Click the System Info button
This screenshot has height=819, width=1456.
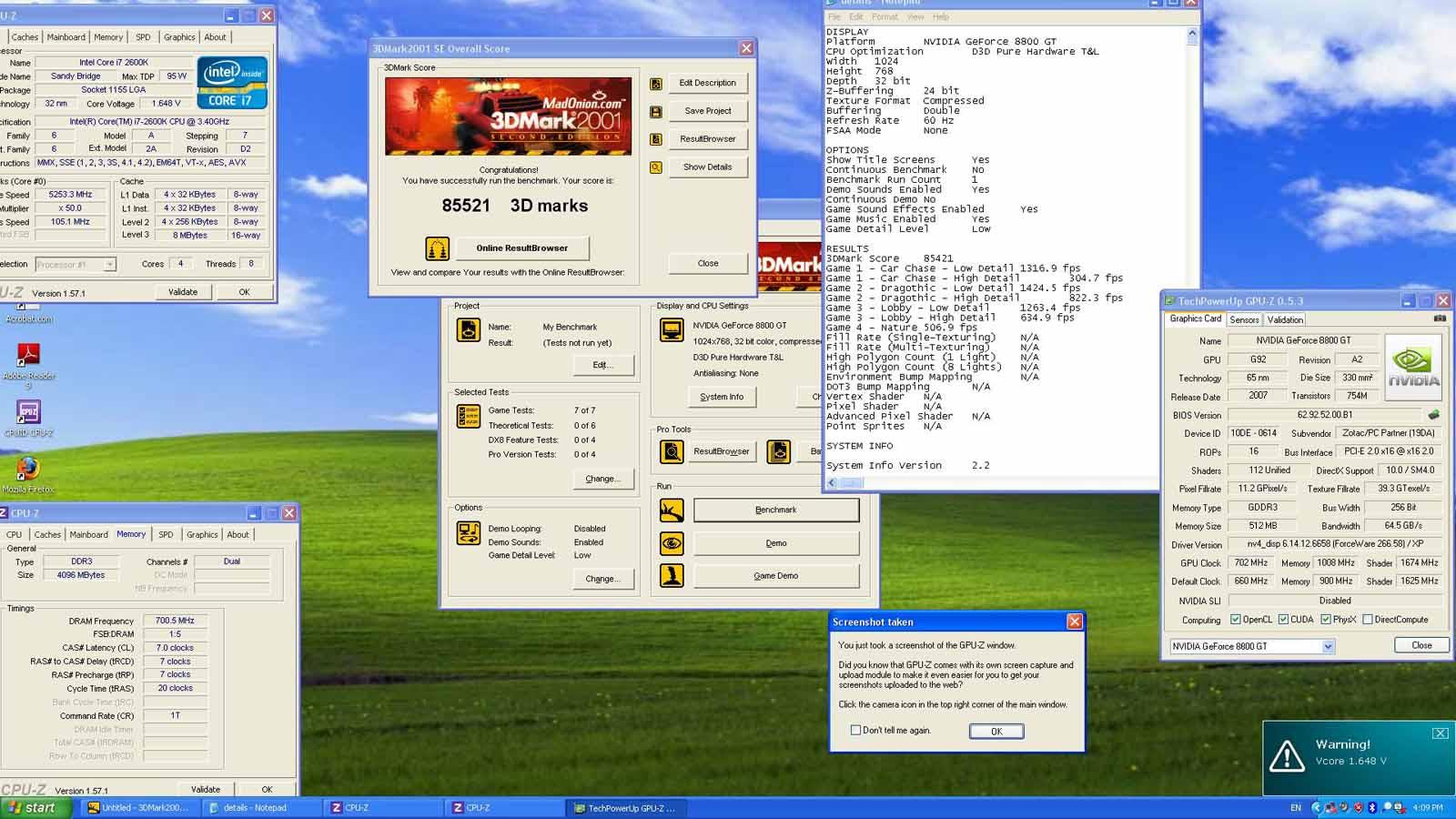coord(722,397)
